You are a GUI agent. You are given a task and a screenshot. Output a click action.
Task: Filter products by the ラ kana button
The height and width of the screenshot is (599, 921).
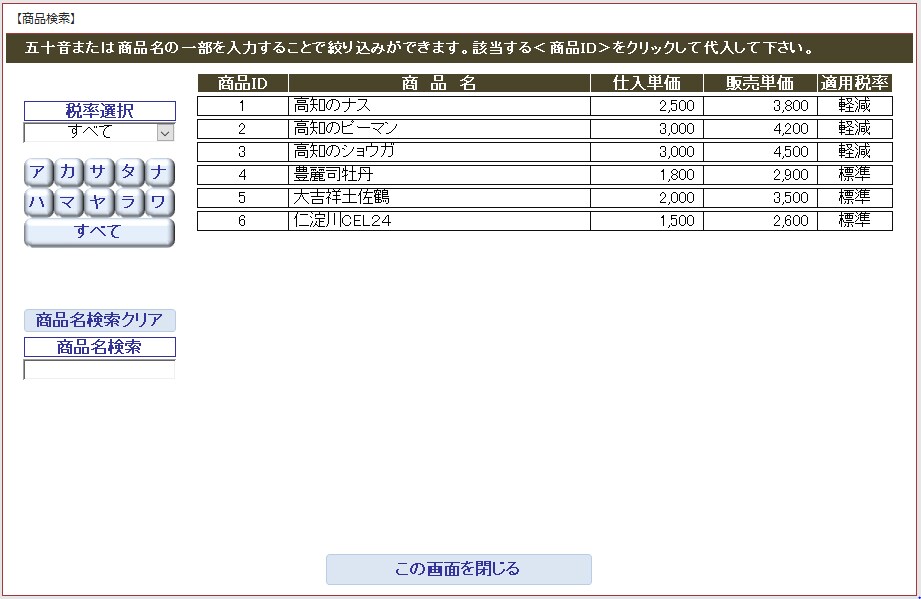point(129,203)
